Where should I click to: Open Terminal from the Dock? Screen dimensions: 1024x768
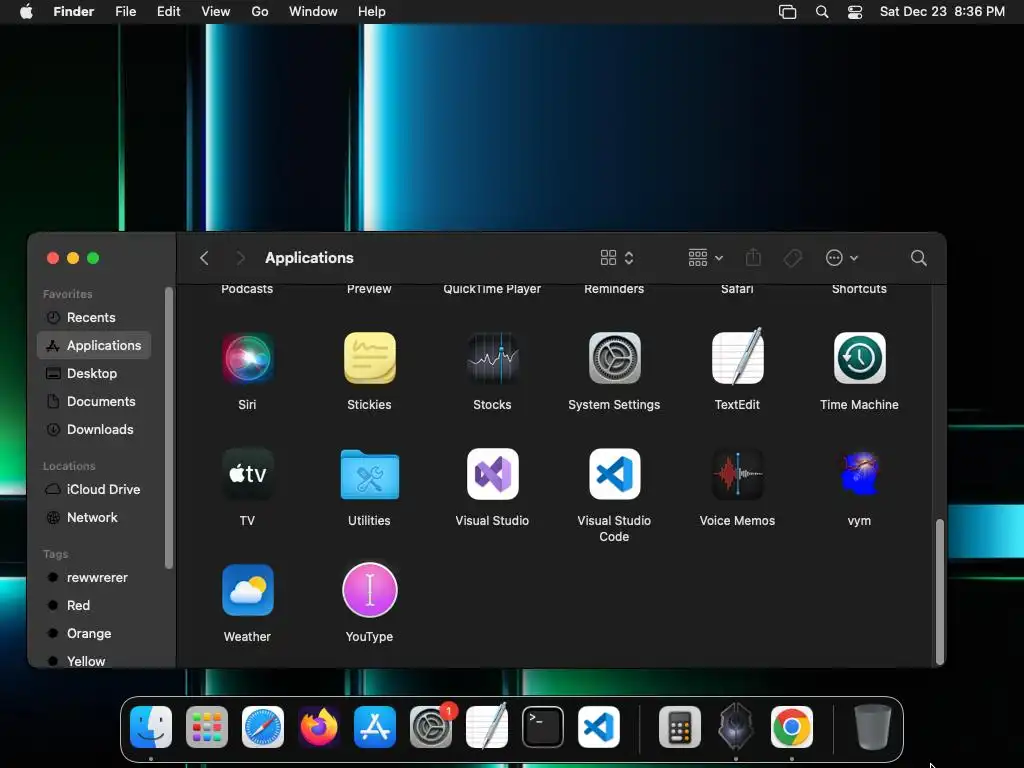pyautogui.click(x=543, y=727)
